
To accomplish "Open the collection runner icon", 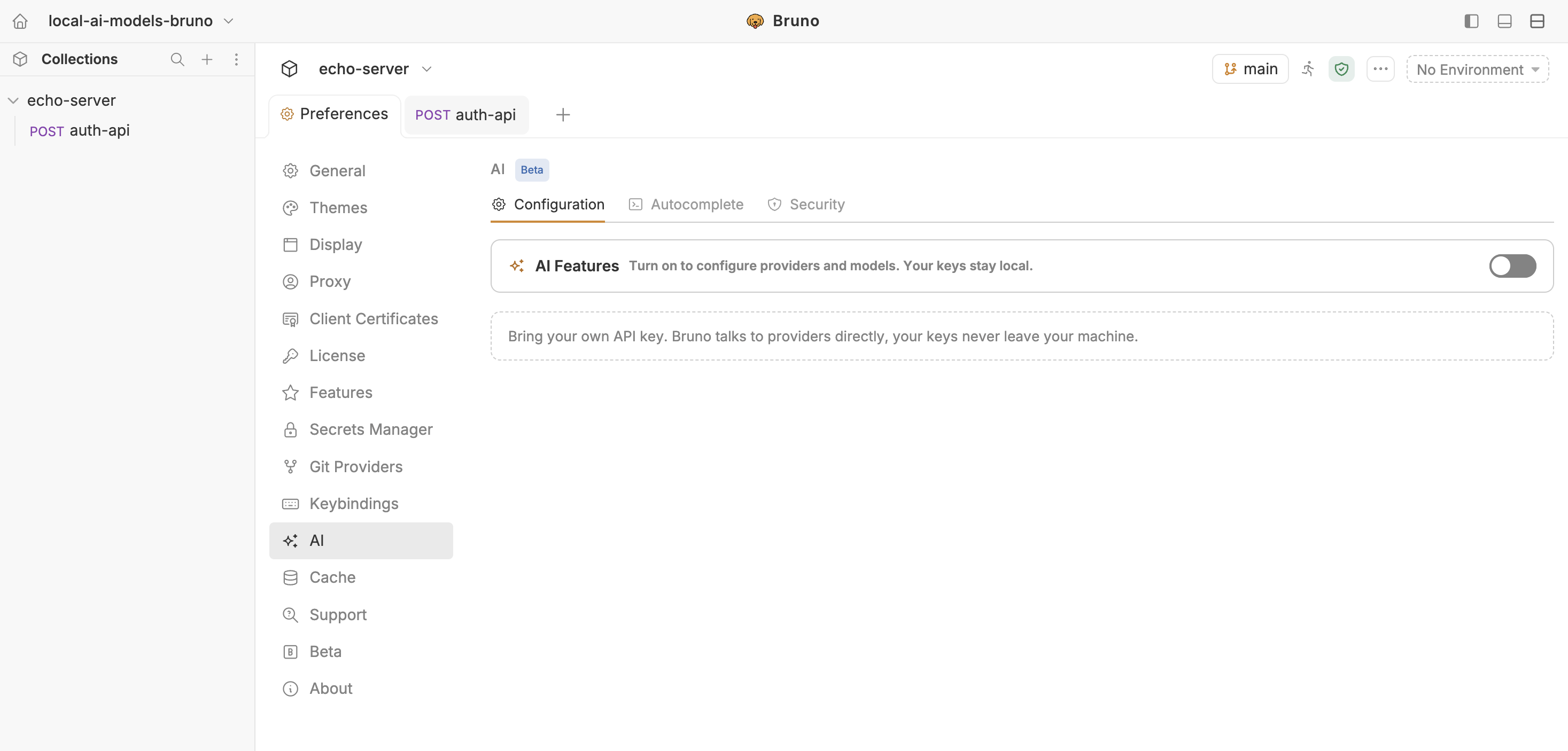I will click(x=1308, y=69).
